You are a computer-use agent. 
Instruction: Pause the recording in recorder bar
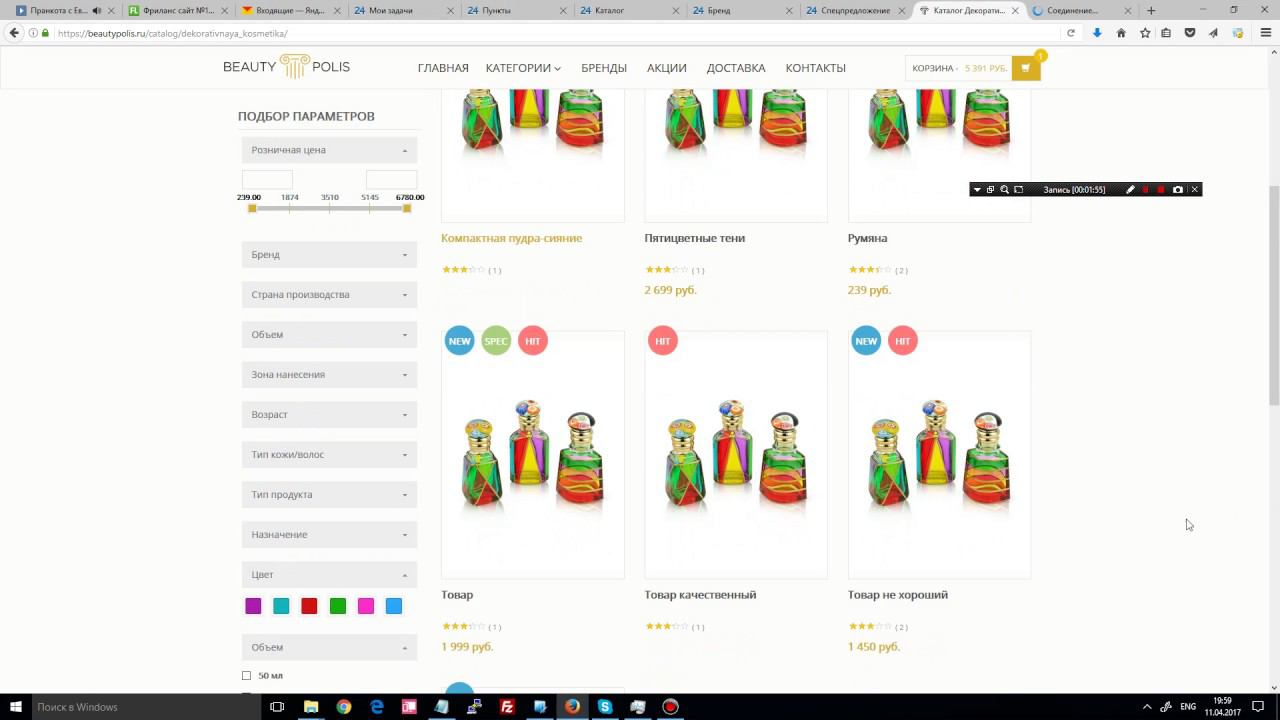click(x=1146, y=190)
